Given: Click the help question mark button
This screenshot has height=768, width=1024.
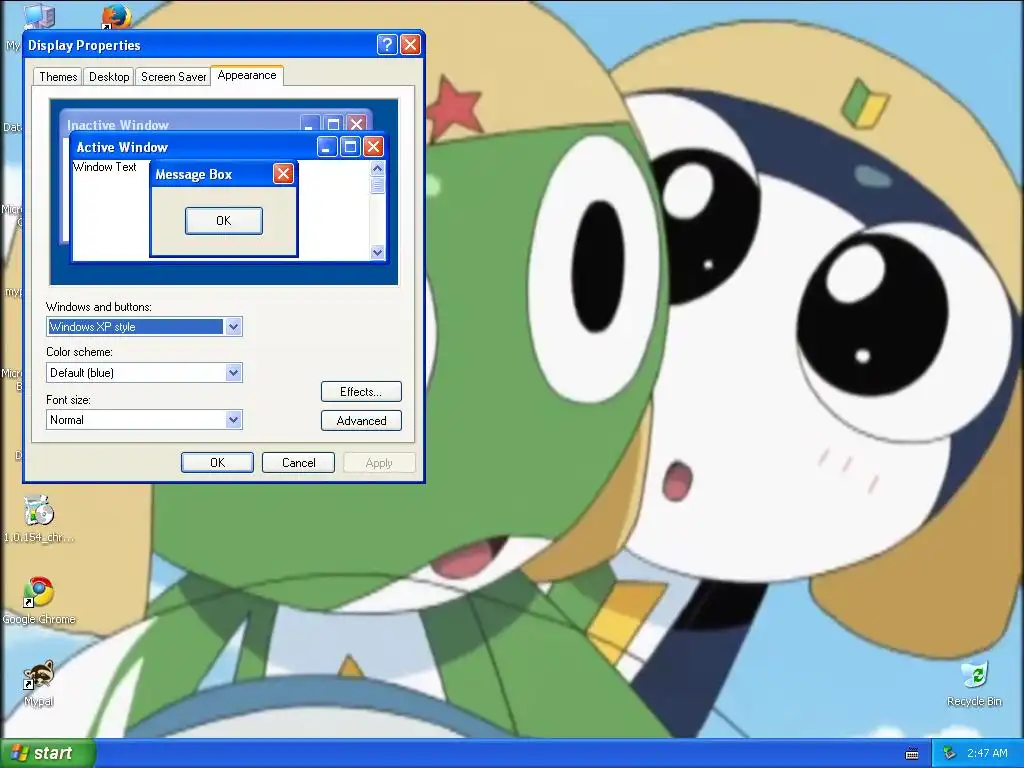Looking at the screenshot, I should click(387, 44).
